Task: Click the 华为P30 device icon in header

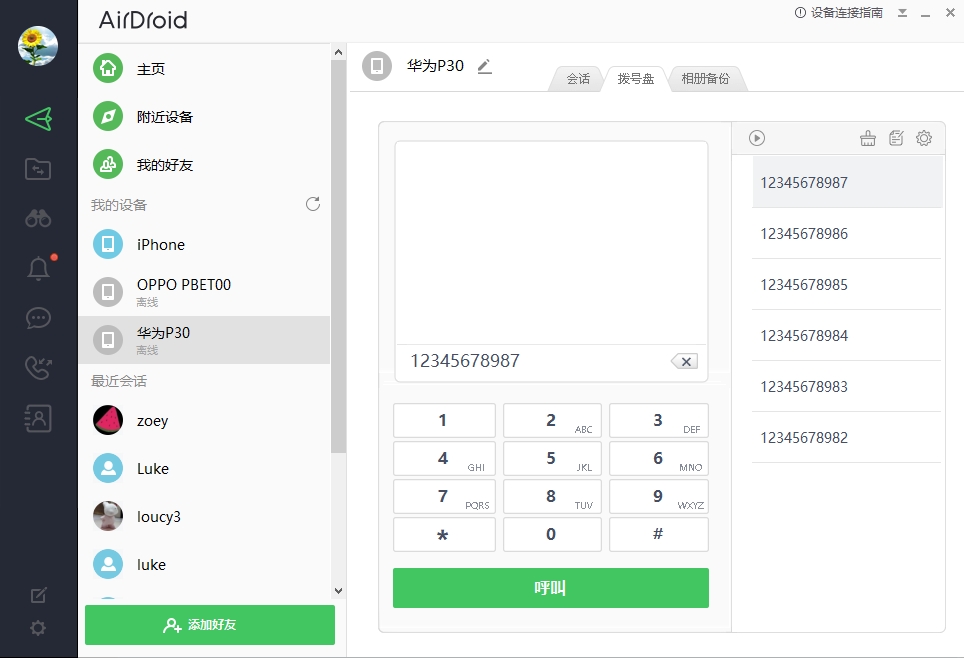Action: [377, 66]
